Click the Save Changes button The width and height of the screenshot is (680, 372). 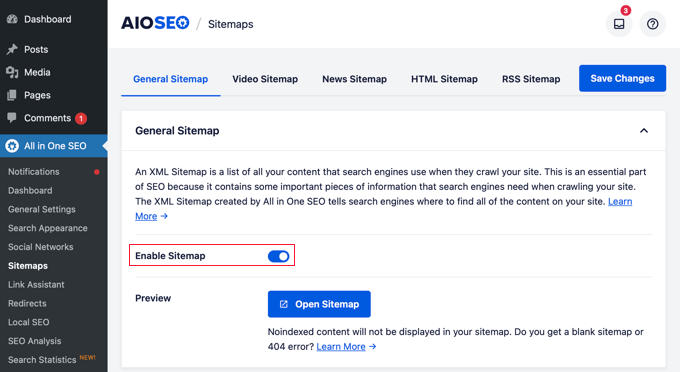click(622, 78)
